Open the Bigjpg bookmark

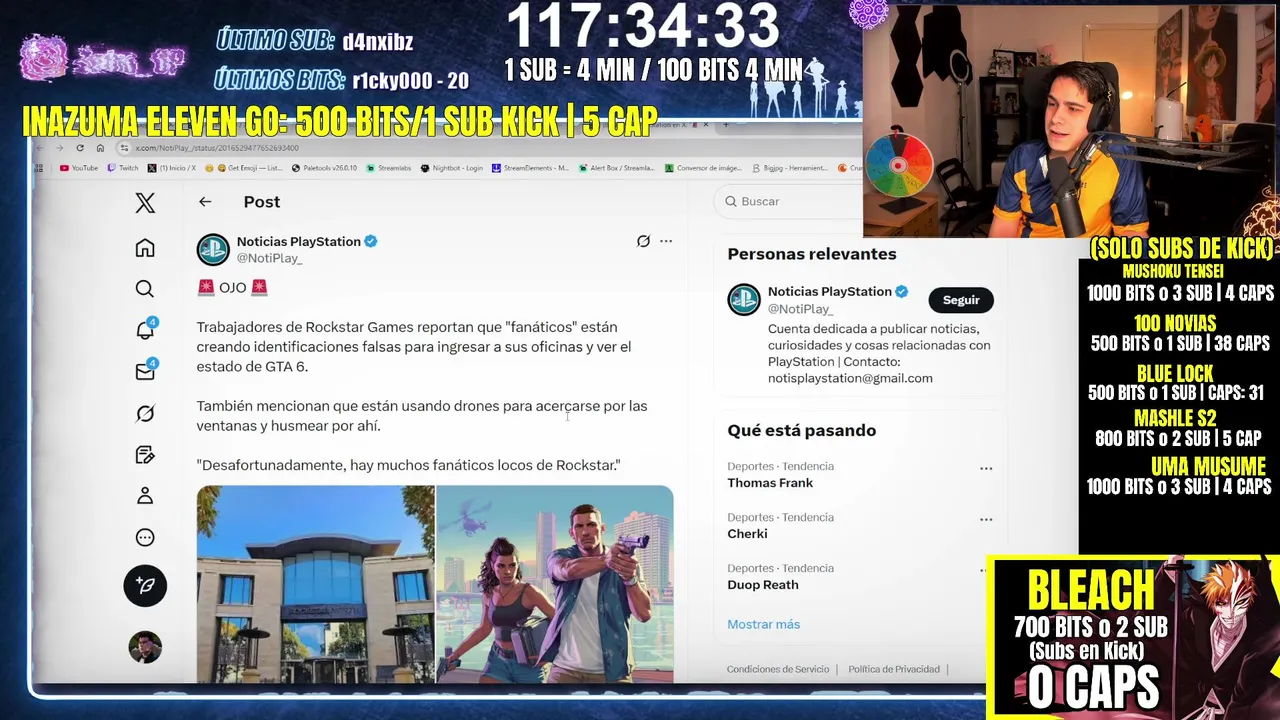[x=789, y=168]
